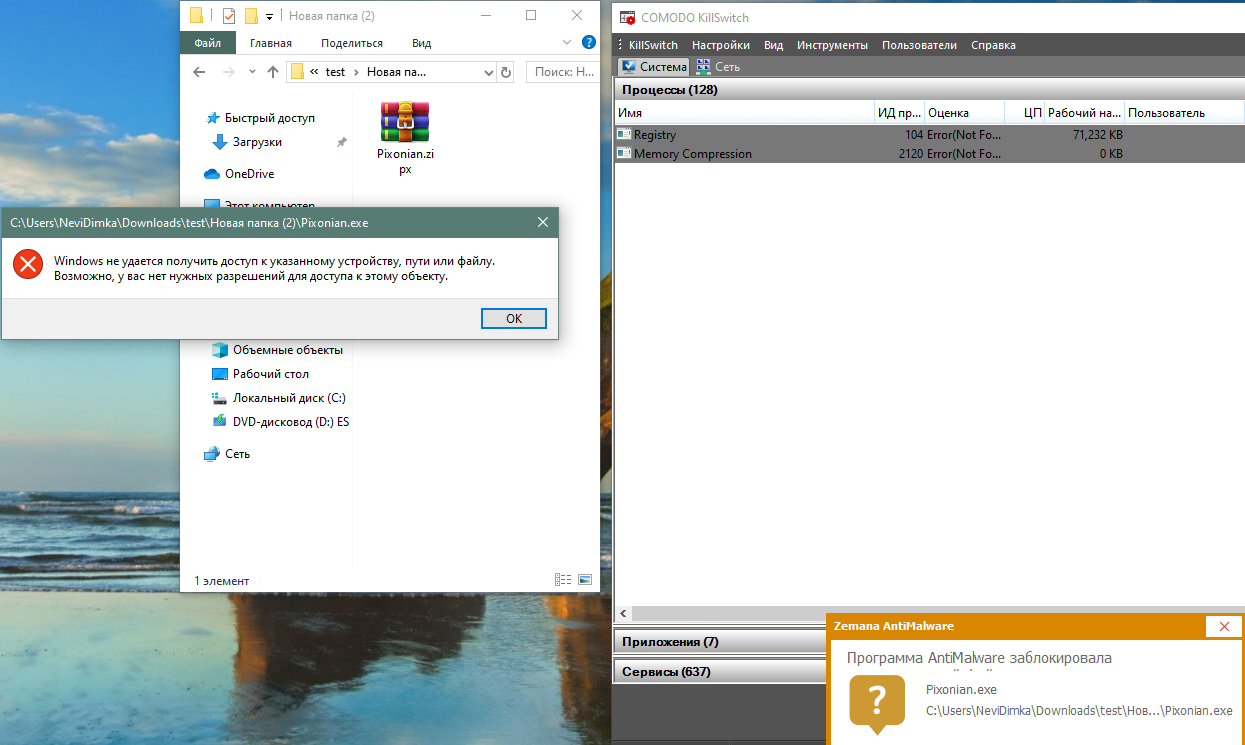The image size is (1245, 745).
Task: Click Quick Access Toolbar properties icon
Action: [229, 15]
